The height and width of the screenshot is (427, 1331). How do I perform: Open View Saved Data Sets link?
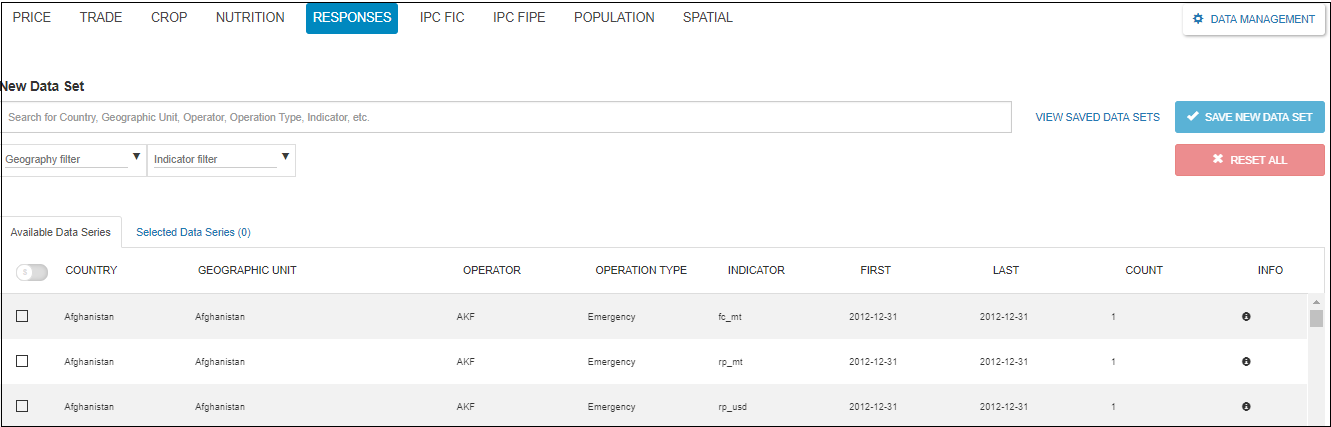tap(1097, 117)
